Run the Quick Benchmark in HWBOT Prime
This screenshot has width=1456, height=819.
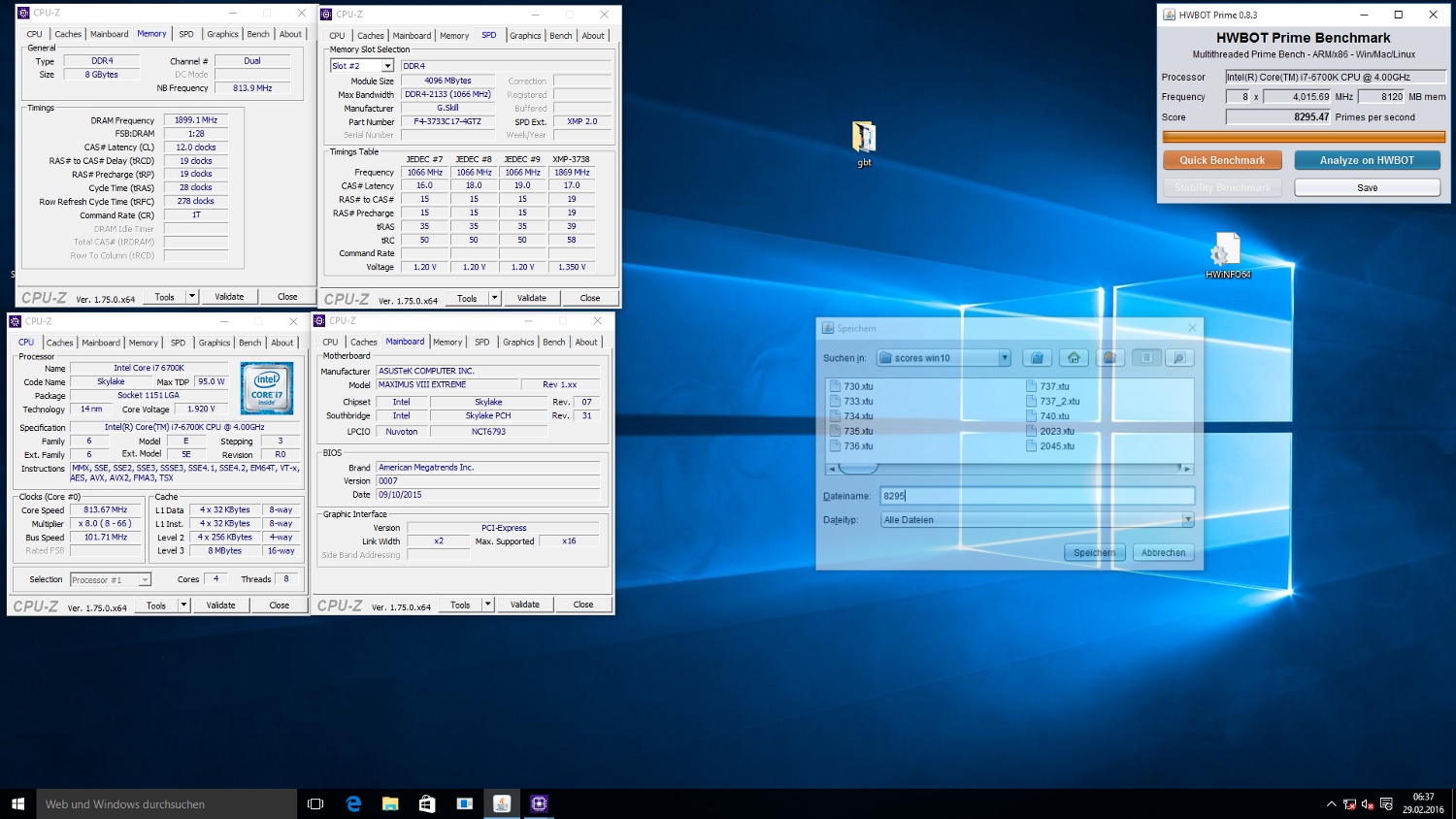(1222, 160)
